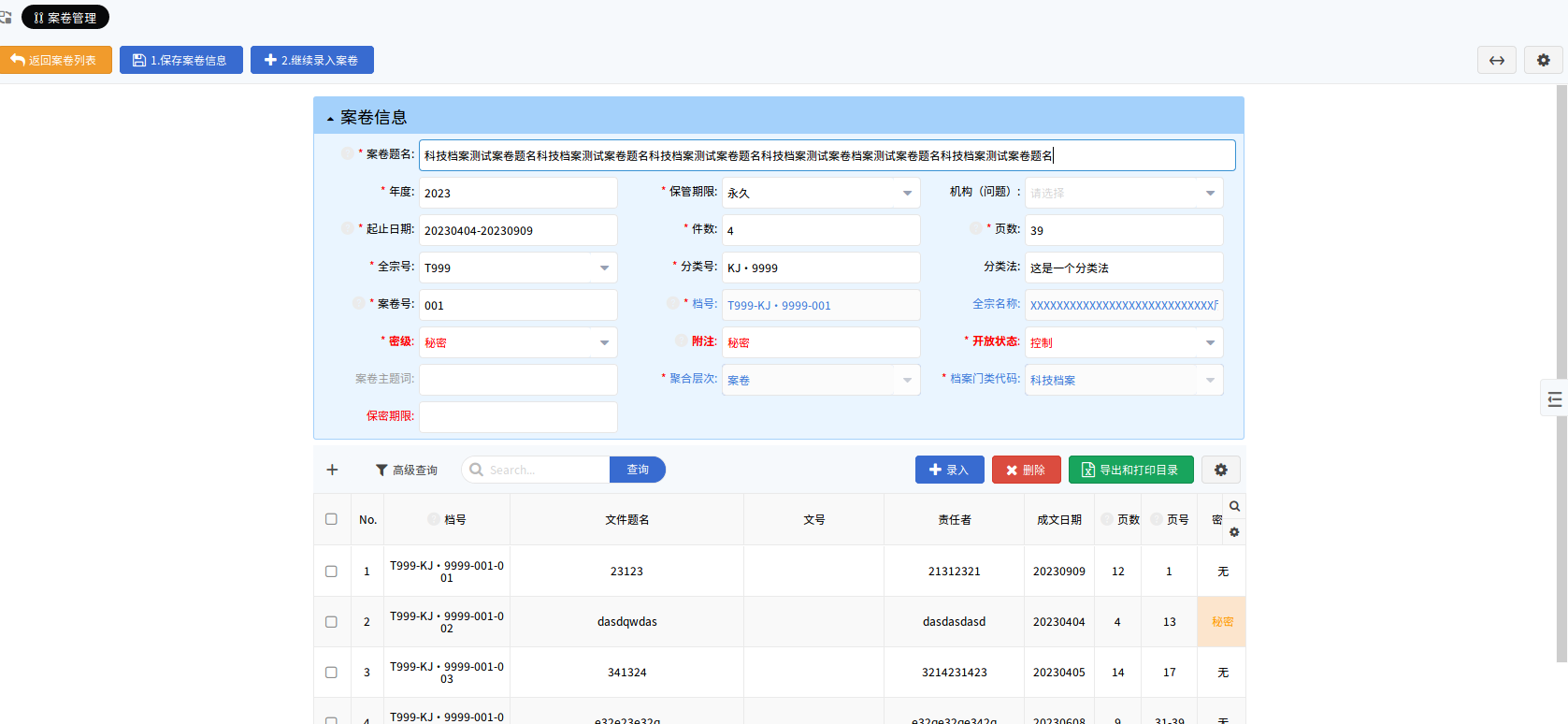The image size is (1568, 724).
Task: Click the red 删除 button
Action: 1026,470
